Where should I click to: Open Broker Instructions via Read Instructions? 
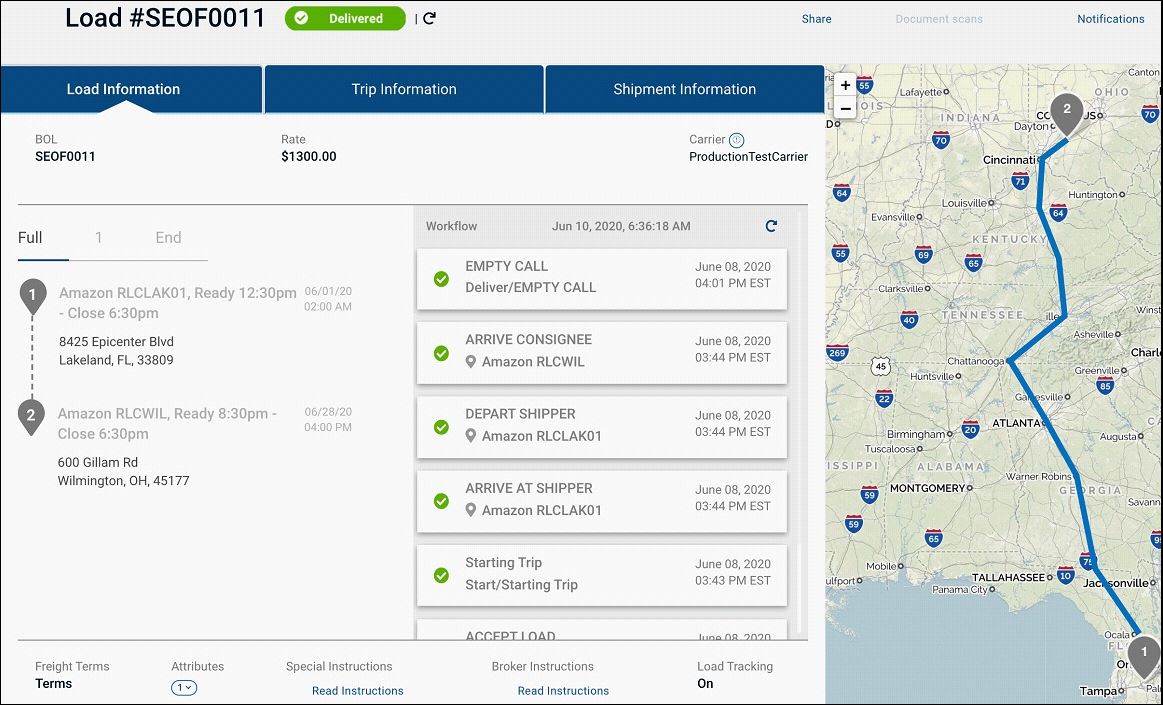[563, 690]
